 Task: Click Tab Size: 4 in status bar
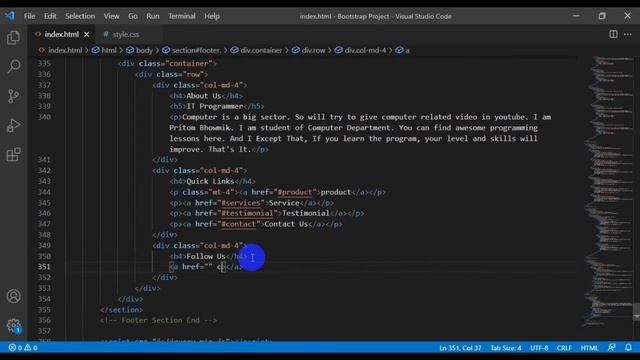[506, 348]
